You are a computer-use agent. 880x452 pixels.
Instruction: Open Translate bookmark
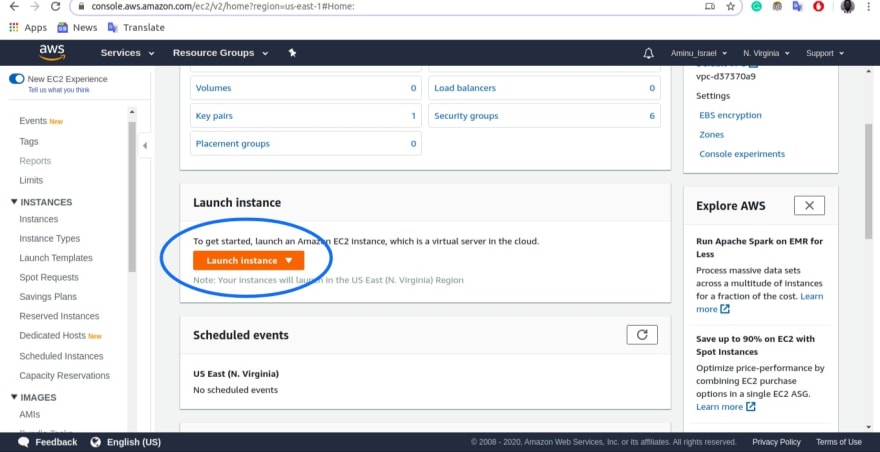(136, 28)
